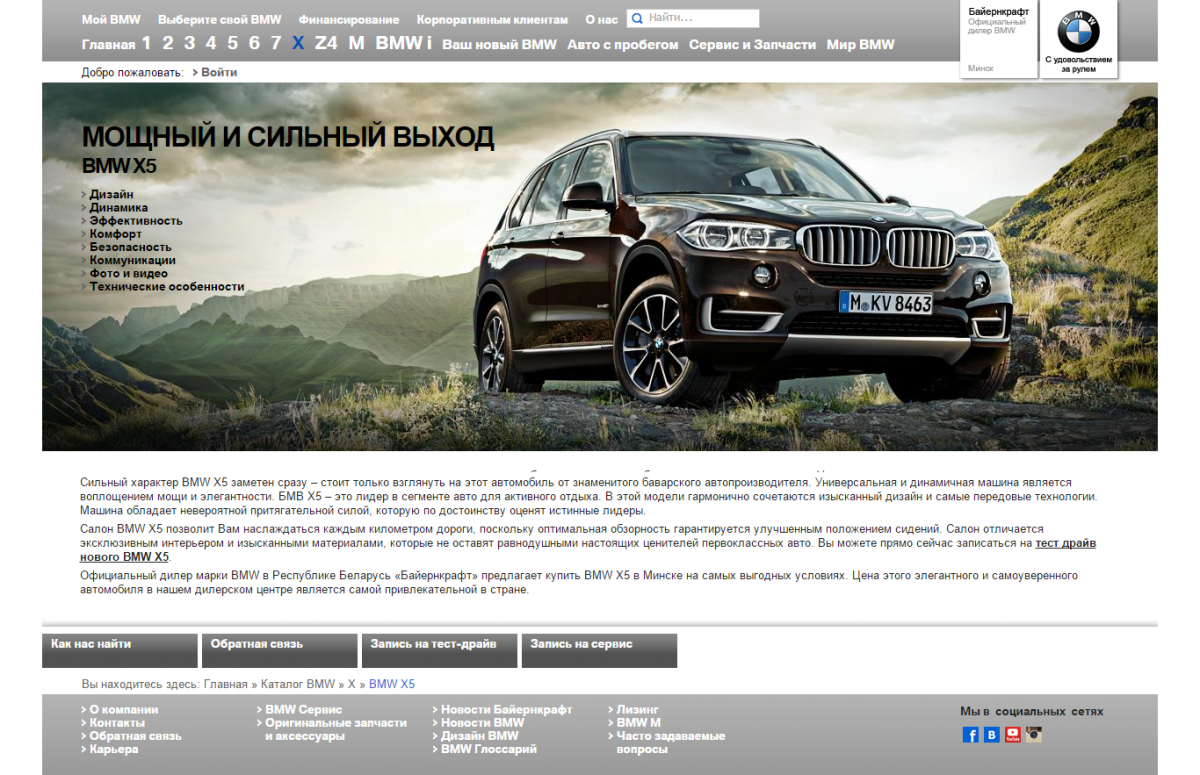Click 'BMW X5' in breadcrumb
Viewport: 1200px width, 775px height.
(x=392, y=684)
